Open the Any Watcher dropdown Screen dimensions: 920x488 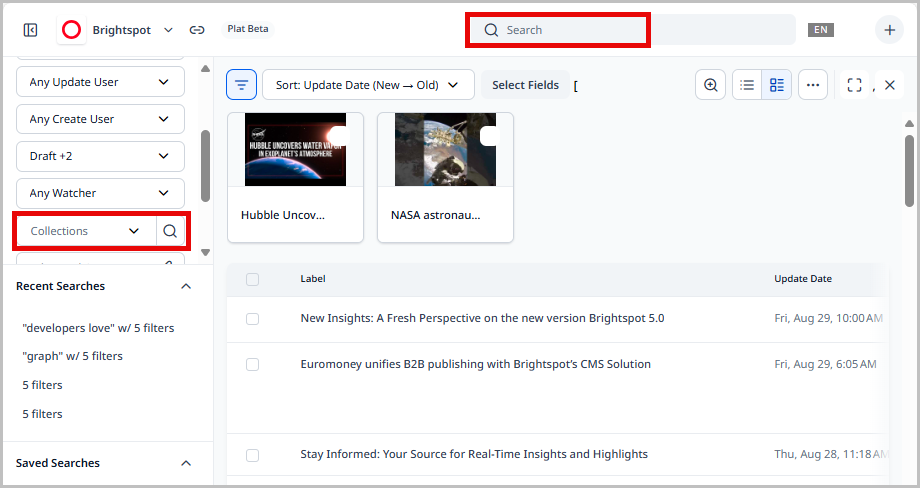click(100, 193)
